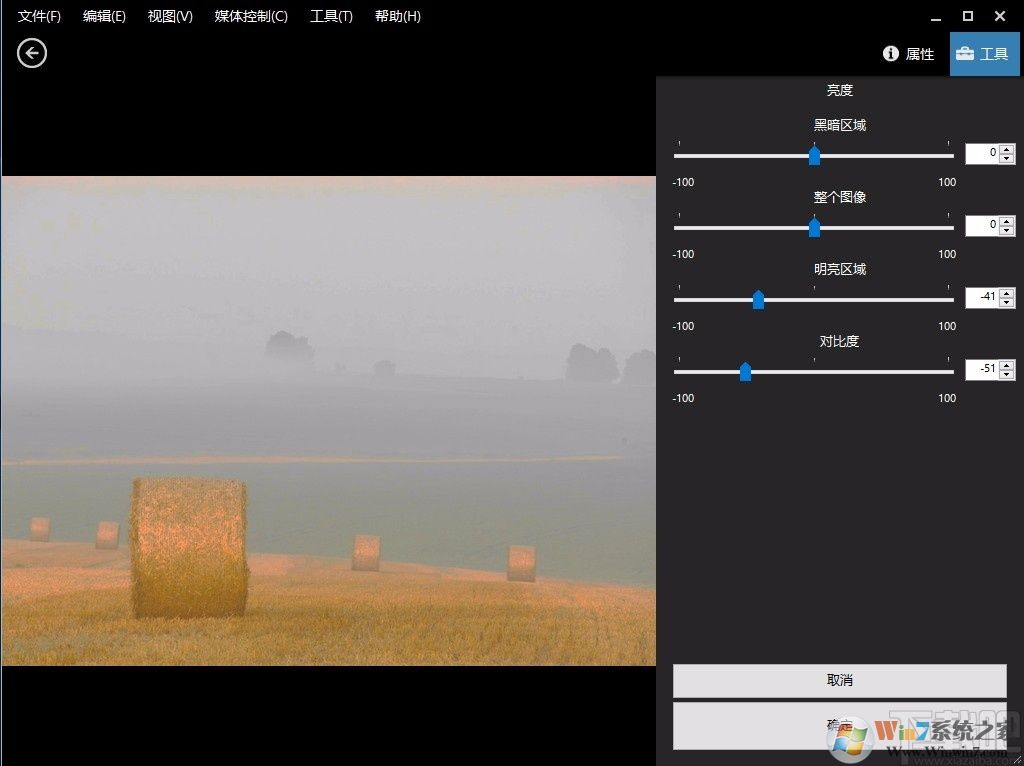Decrease 黑暗区域 value with down arrow

click(x=1006, y=159)
